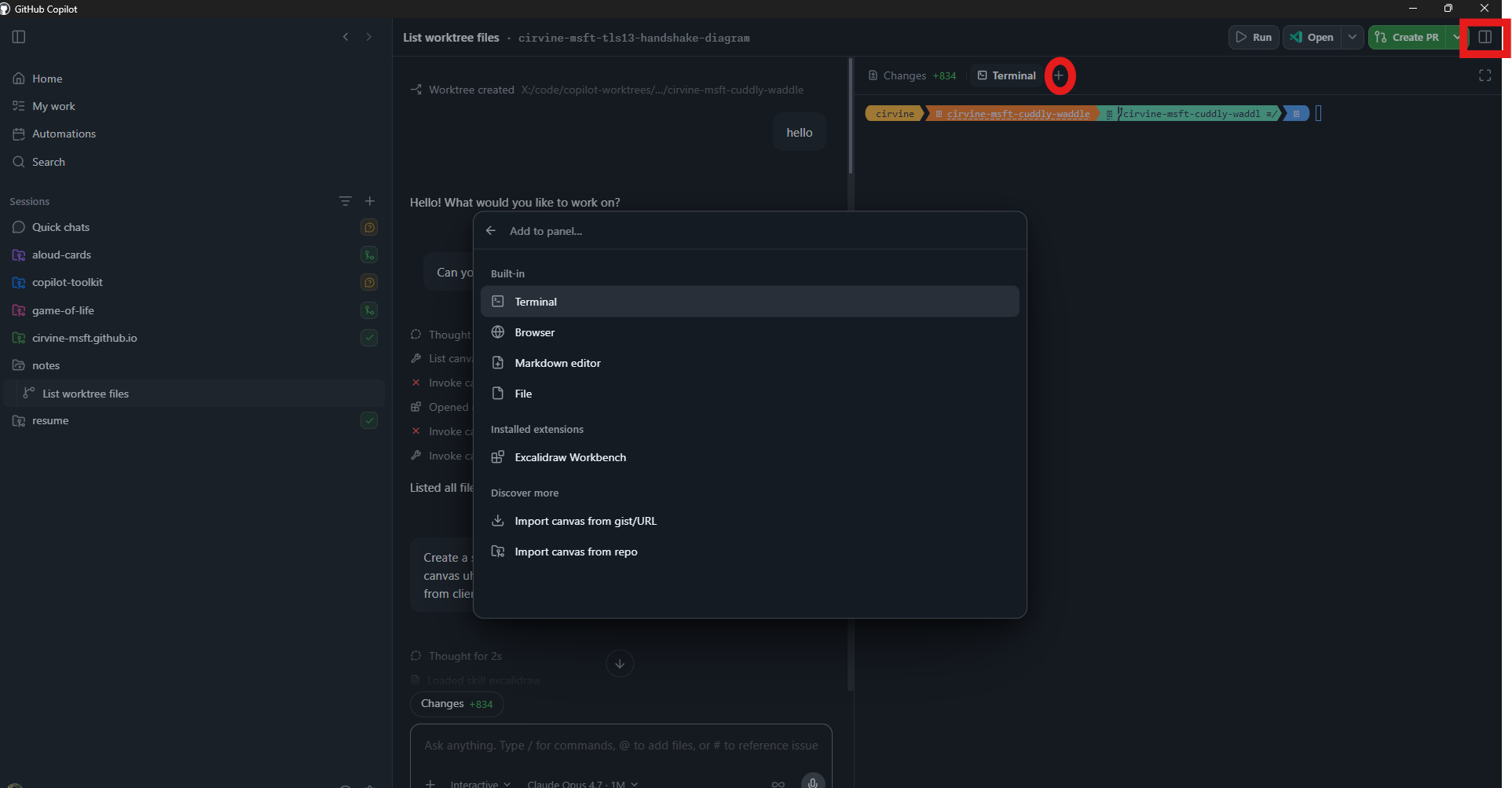Click aloud-cards merge status badge
The width and height of the screenshot is (1512, 788).
(x=369, y=255)
